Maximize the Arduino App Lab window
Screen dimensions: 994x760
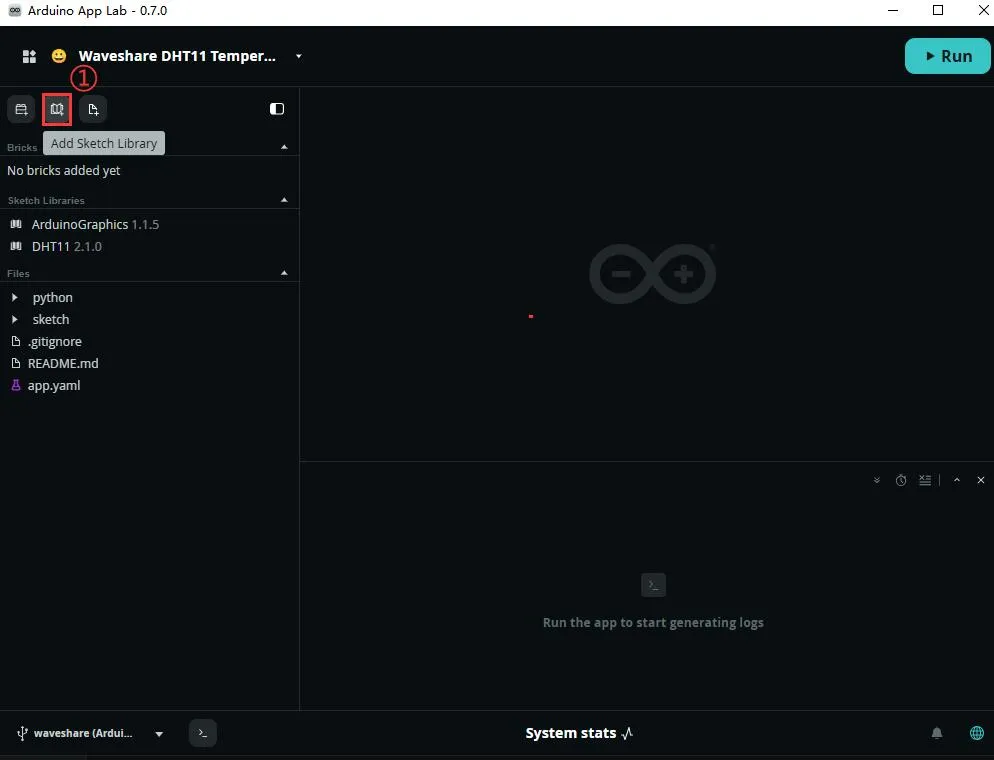click(x=938, y=11)
